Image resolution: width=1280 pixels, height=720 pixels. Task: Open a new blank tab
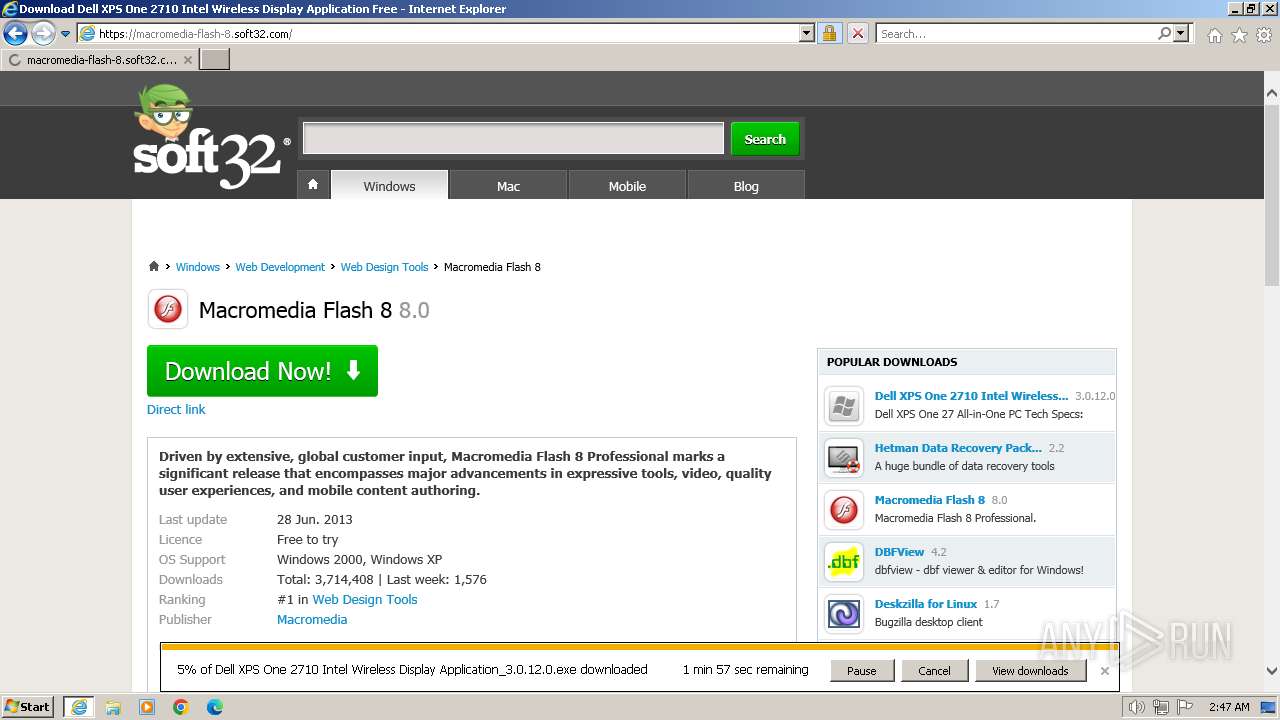pos(215,59)
